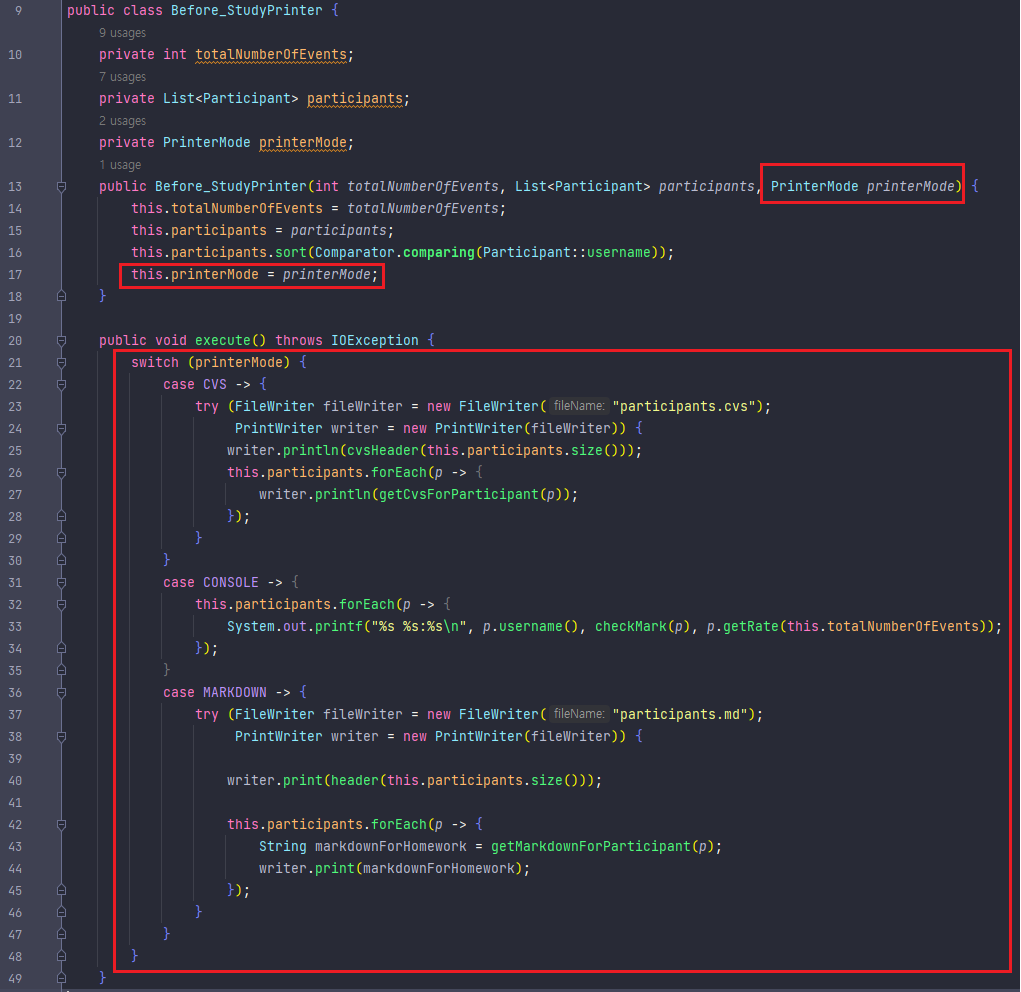Collapse the constructor at line 13 fold marker
The image size is (1021, 992).
tap(61, 187)
